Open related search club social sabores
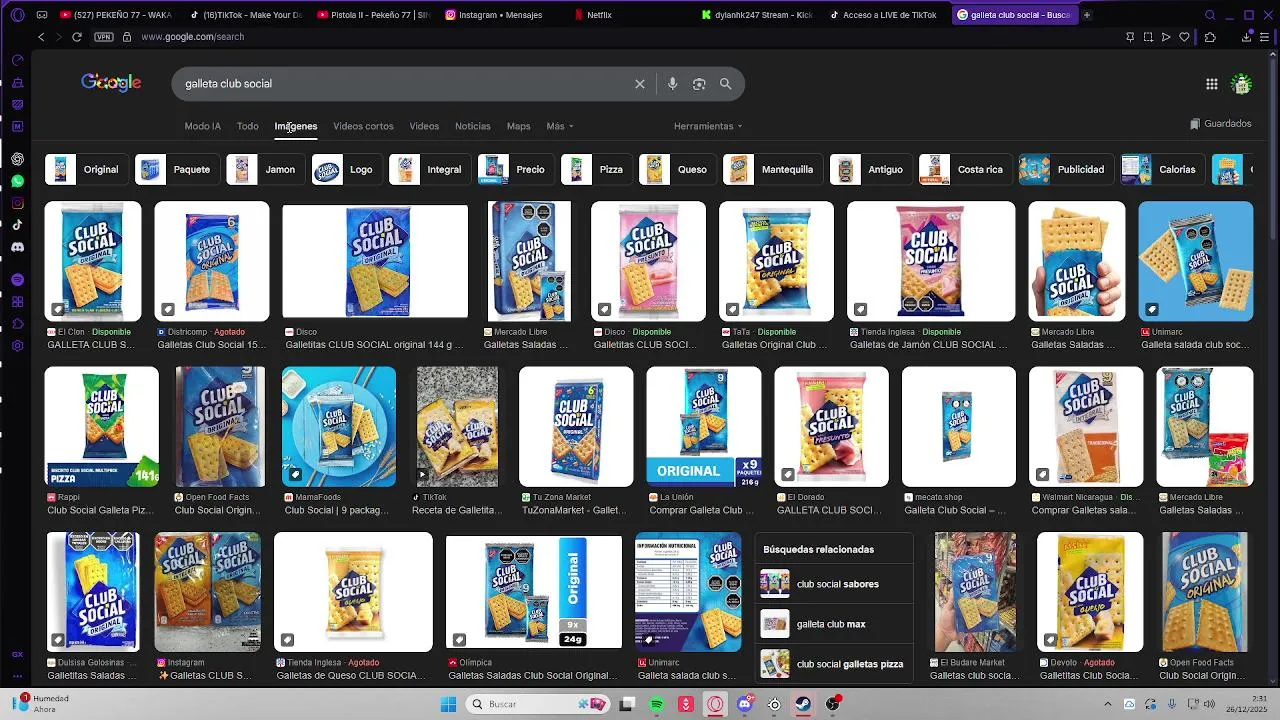Image resolution: width=1280 pixels, height=720 pixels. tap(835, 584)
